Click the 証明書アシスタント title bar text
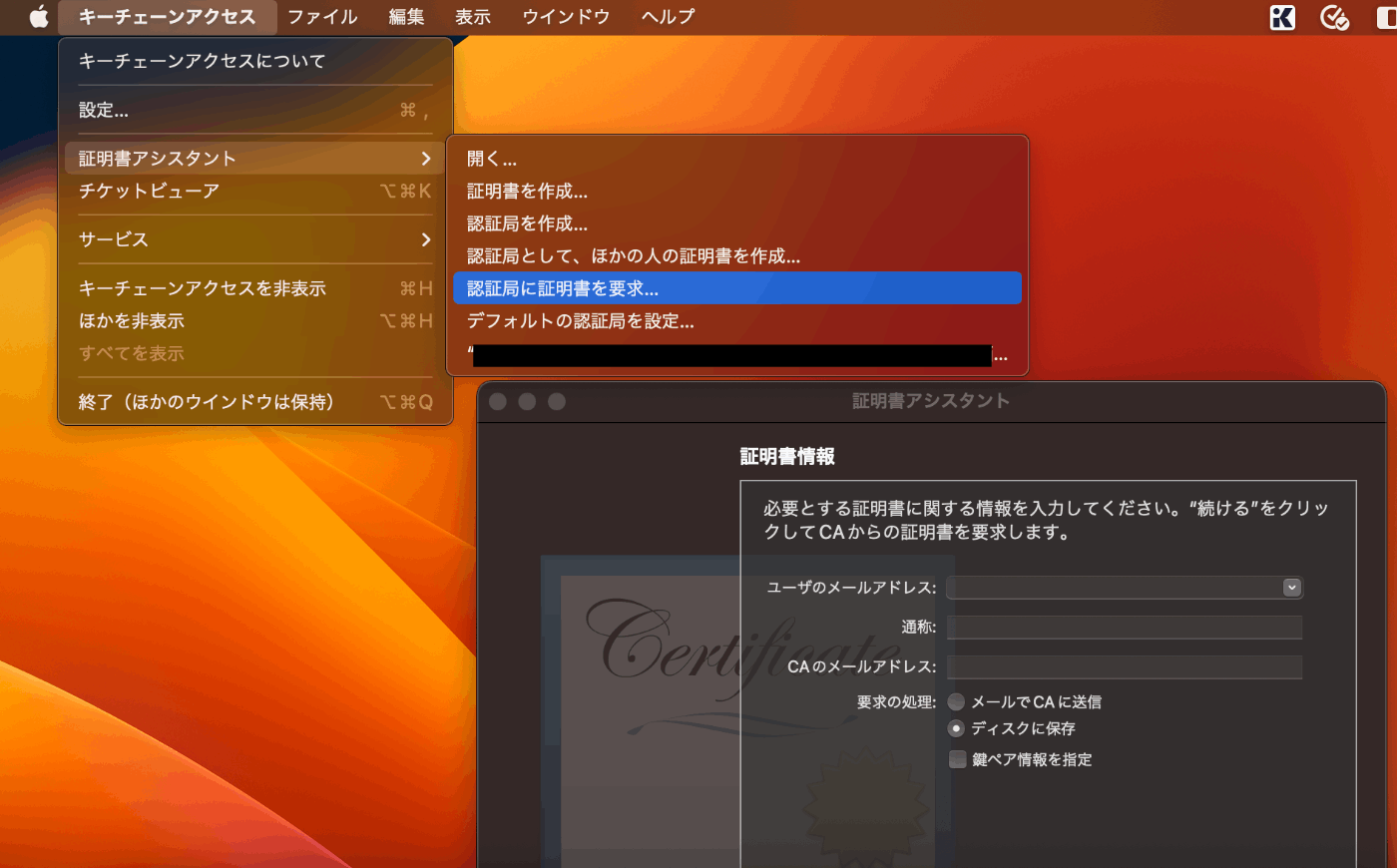Viewport: 1397px width, 868px height. [x=931, y=401]
